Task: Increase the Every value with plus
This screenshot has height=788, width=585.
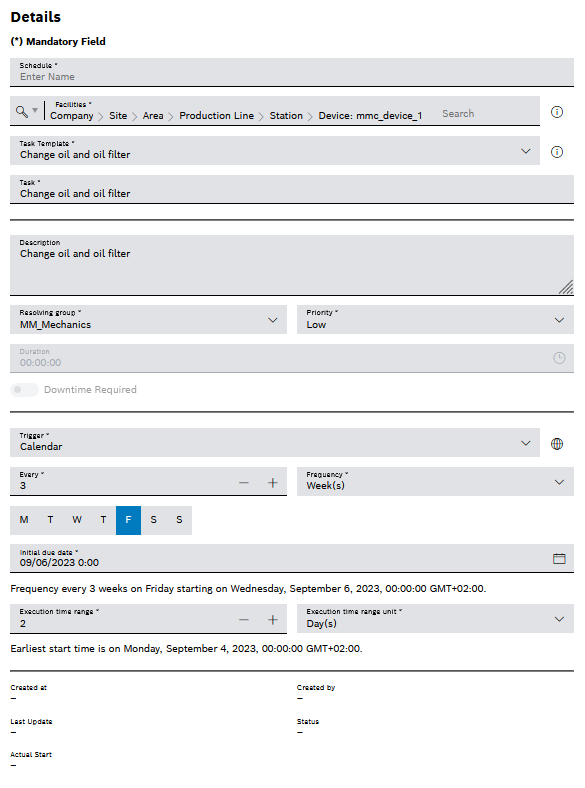Action: [273, 482]
